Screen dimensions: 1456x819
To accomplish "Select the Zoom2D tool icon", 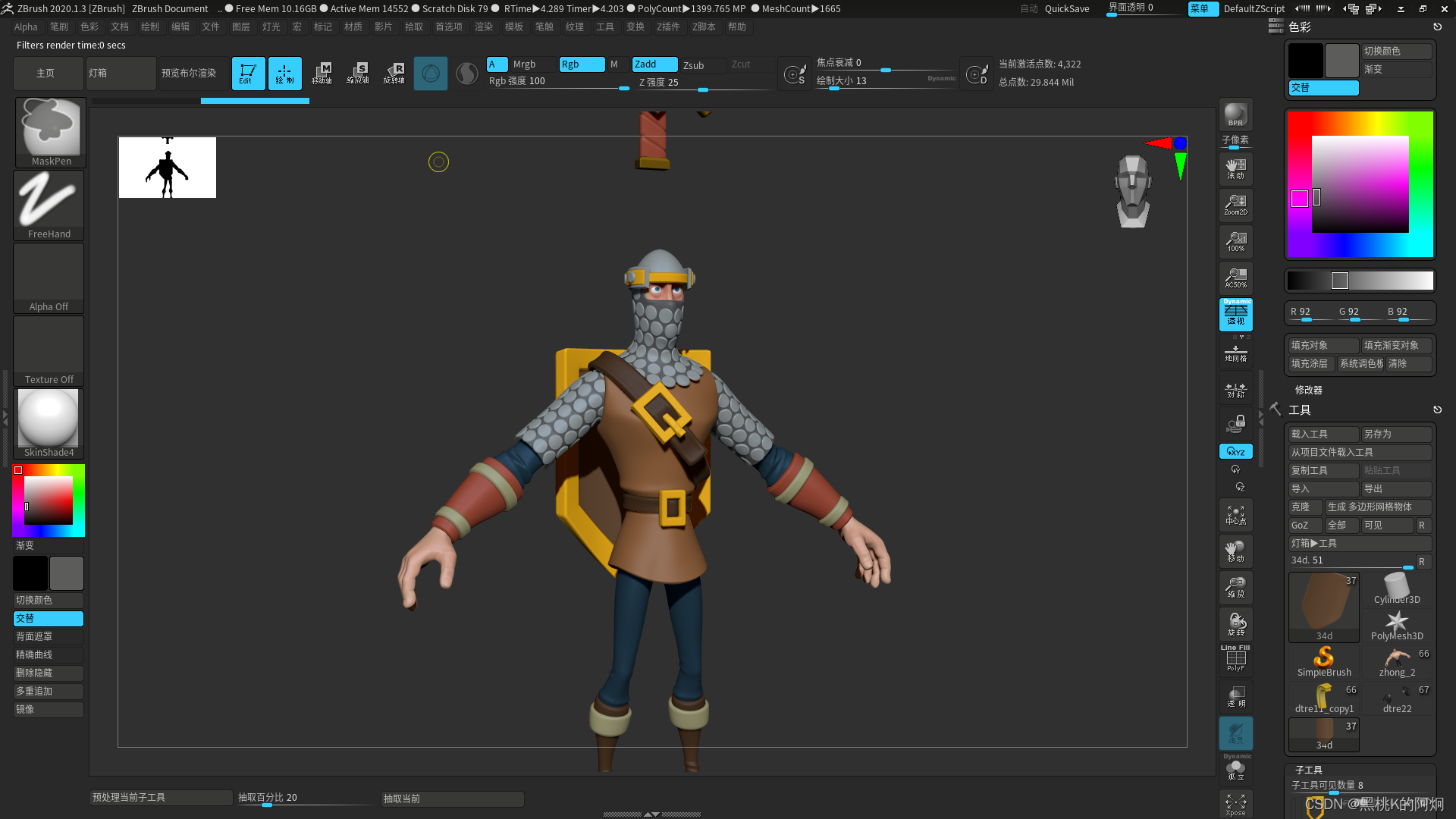I will [x=1235, y=204].
